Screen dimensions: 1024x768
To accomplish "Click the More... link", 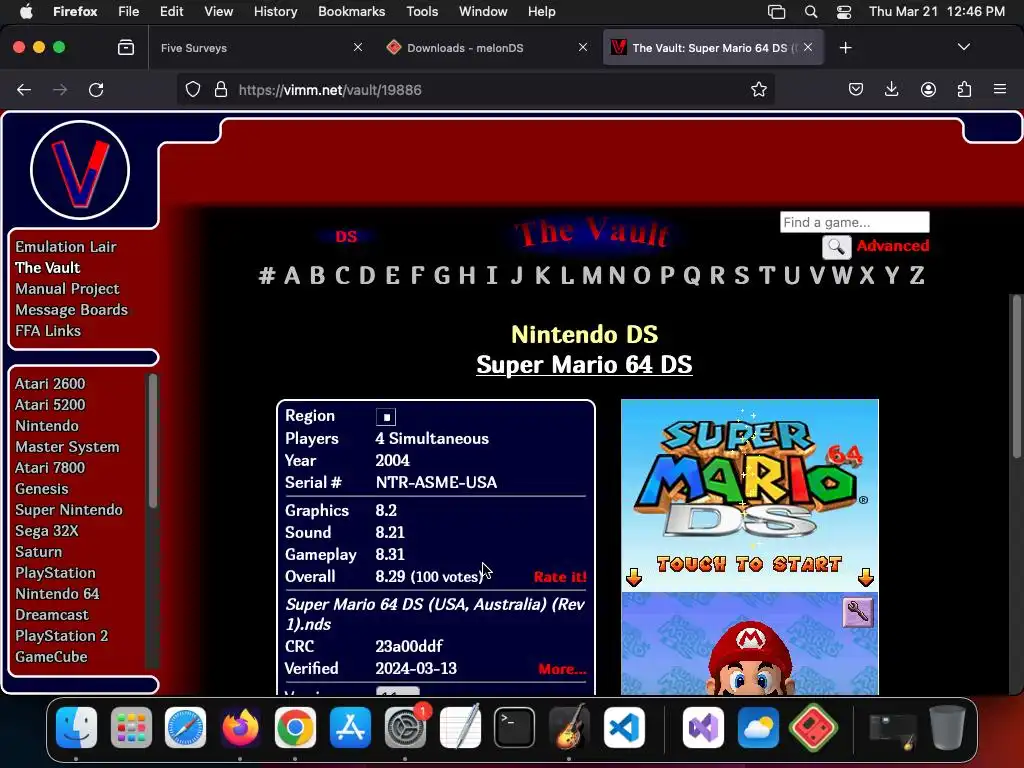I will 562,669.
